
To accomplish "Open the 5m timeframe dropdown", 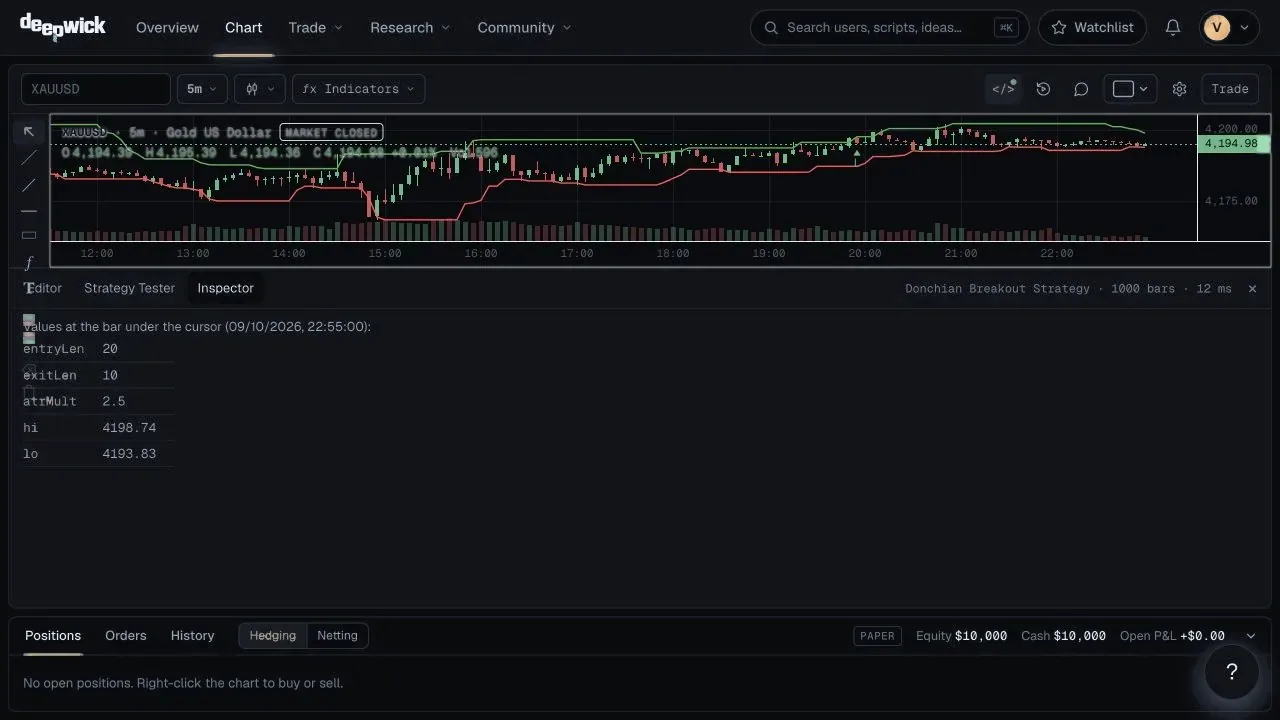I will pyautogui.click(x=202, y=89).
